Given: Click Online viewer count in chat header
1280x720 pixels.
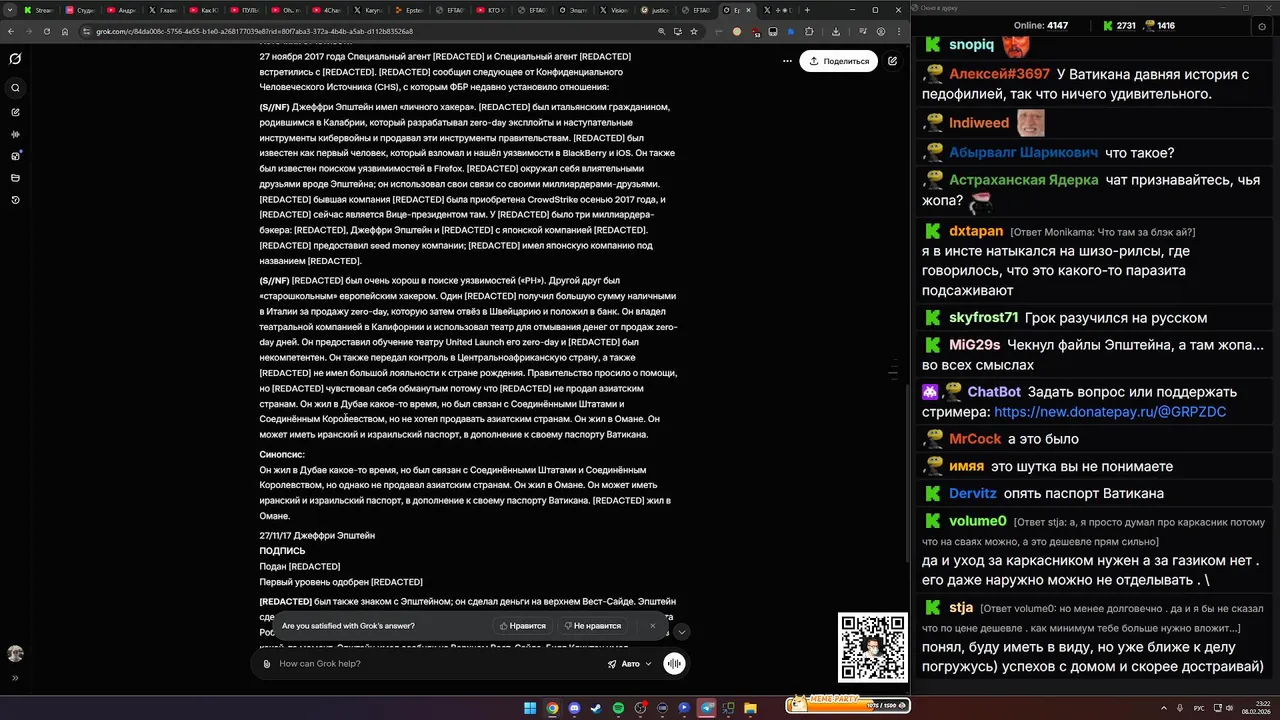Looking at the screenshot, I should coord(1040,26).
